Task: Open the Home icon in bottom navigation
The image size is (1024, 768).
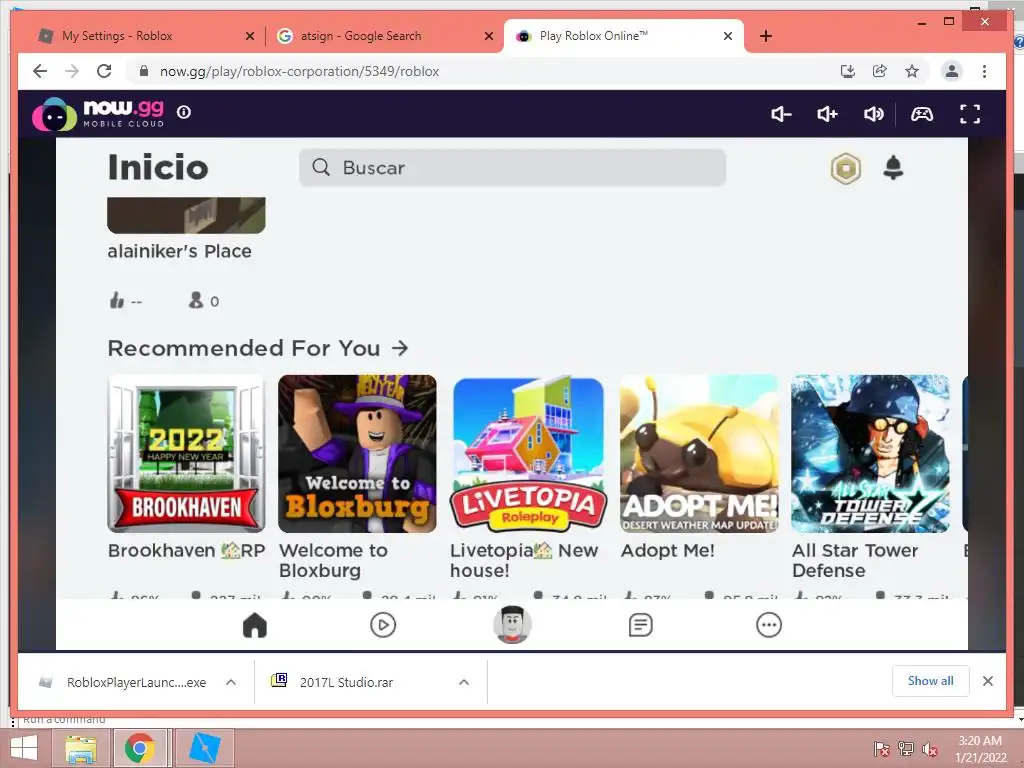Action: 255,625
